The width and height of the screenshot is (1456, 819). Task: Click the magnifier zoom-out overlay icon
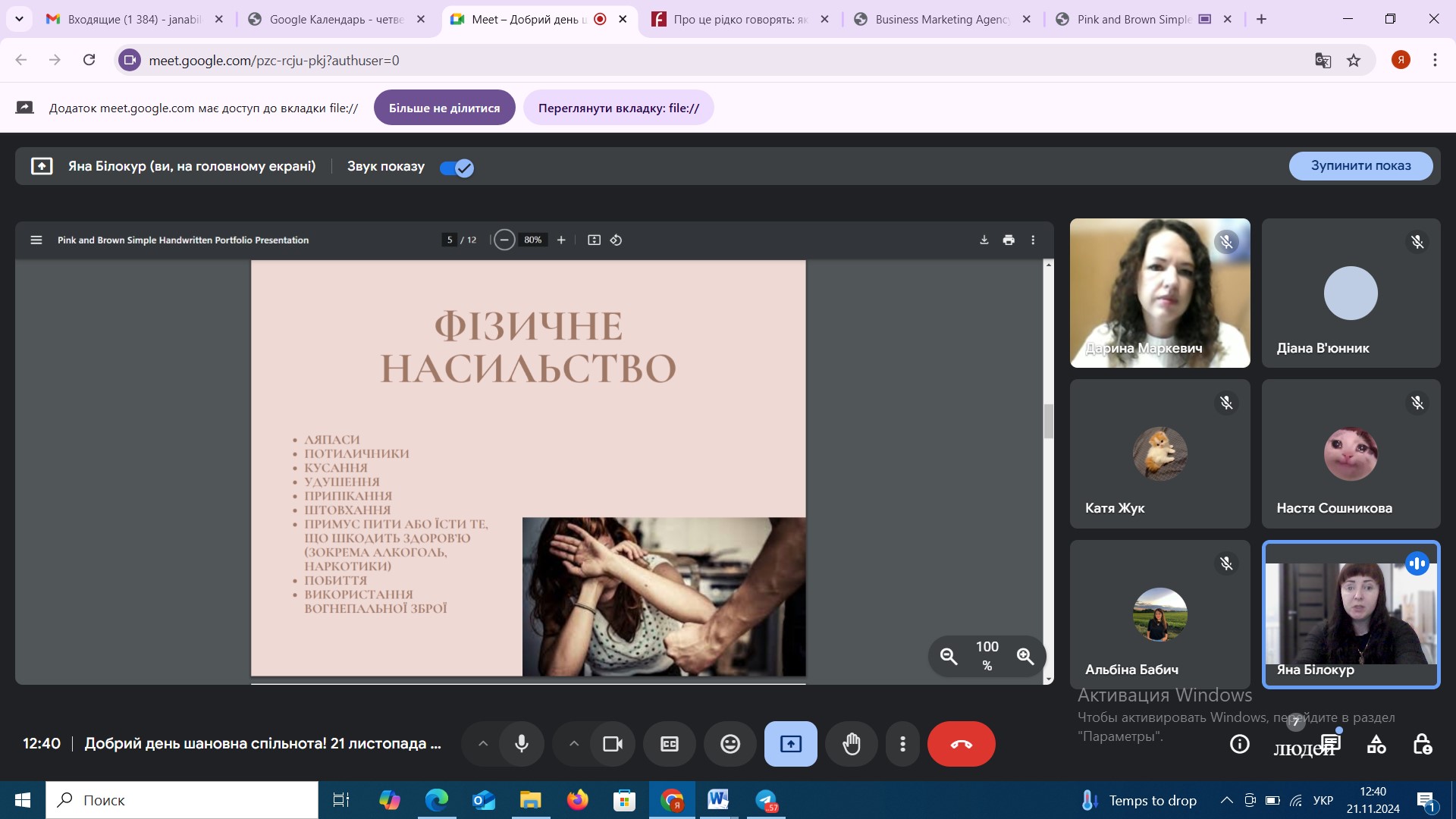click(949, 656)
